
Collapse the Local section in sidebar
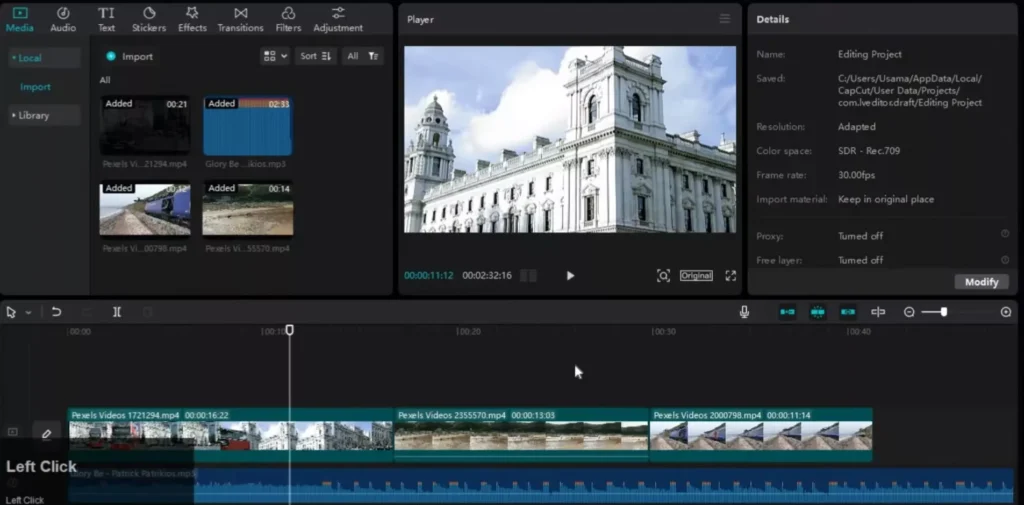44,57
